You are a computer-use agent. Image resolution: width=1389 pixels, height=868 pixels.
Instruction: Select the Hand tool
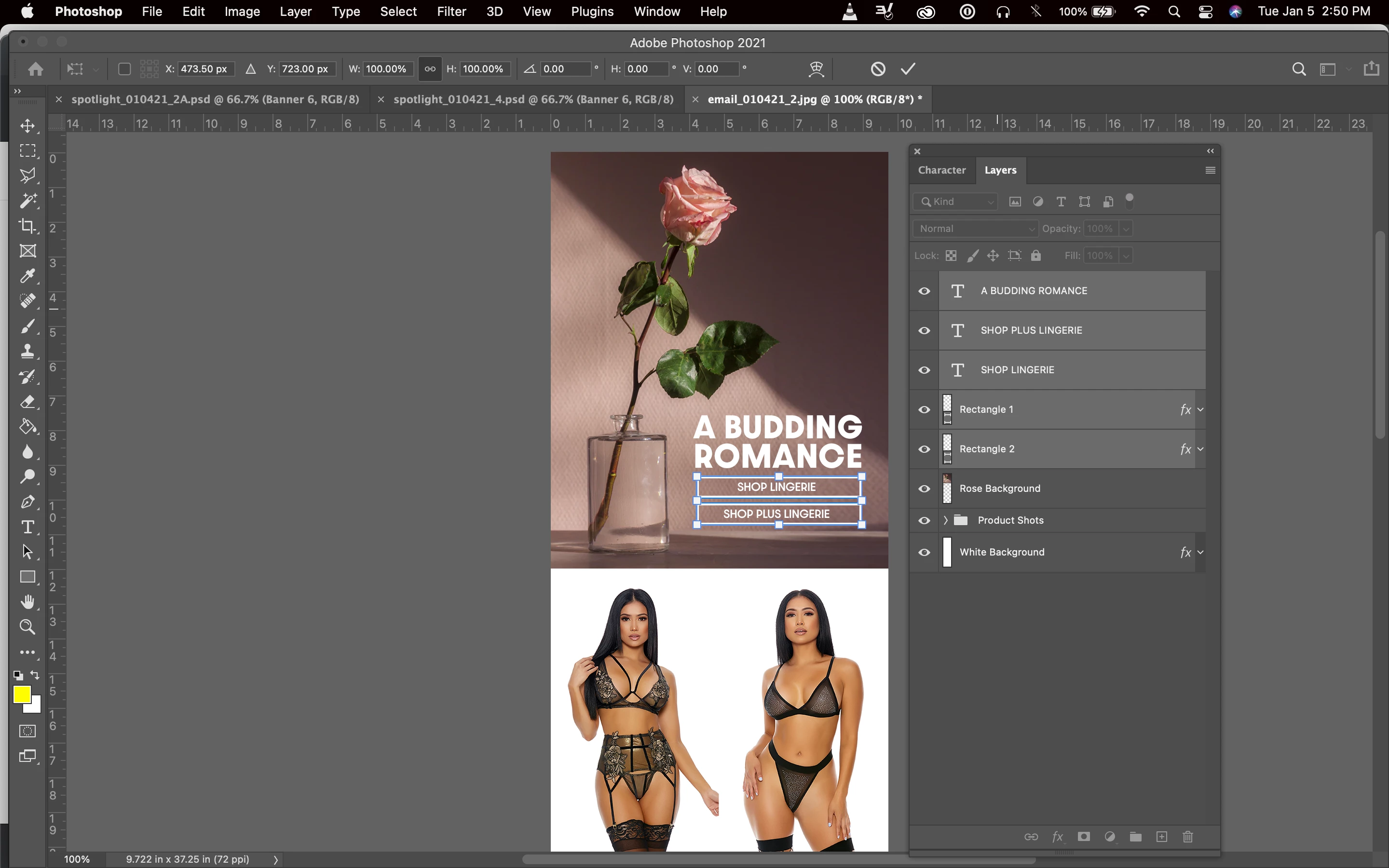(x=27, y=602)
